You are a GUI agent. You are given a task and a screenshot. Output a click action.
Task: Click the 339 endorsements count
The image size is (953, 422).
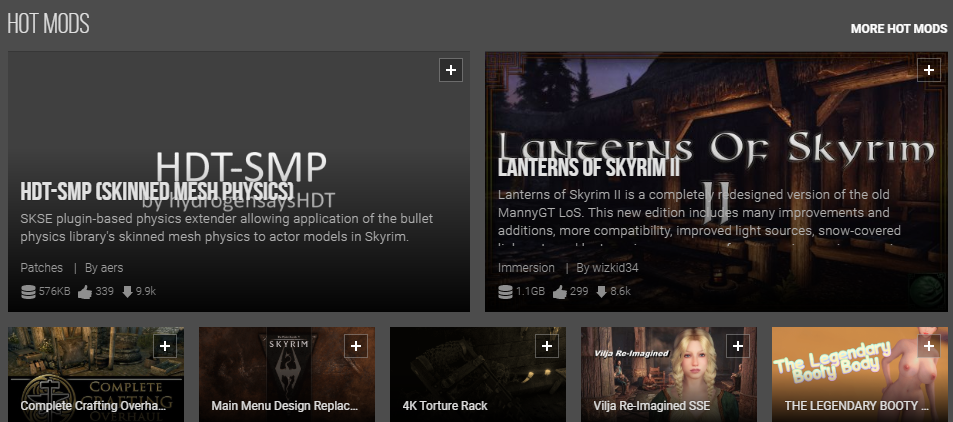pyautogui.click(x=105, y=292)
